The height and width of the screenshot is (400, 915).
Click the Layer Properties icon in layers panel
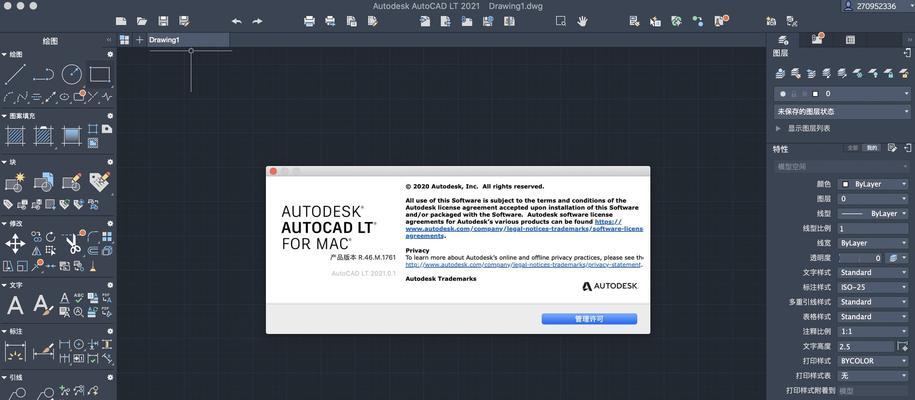tap(780, 74)
